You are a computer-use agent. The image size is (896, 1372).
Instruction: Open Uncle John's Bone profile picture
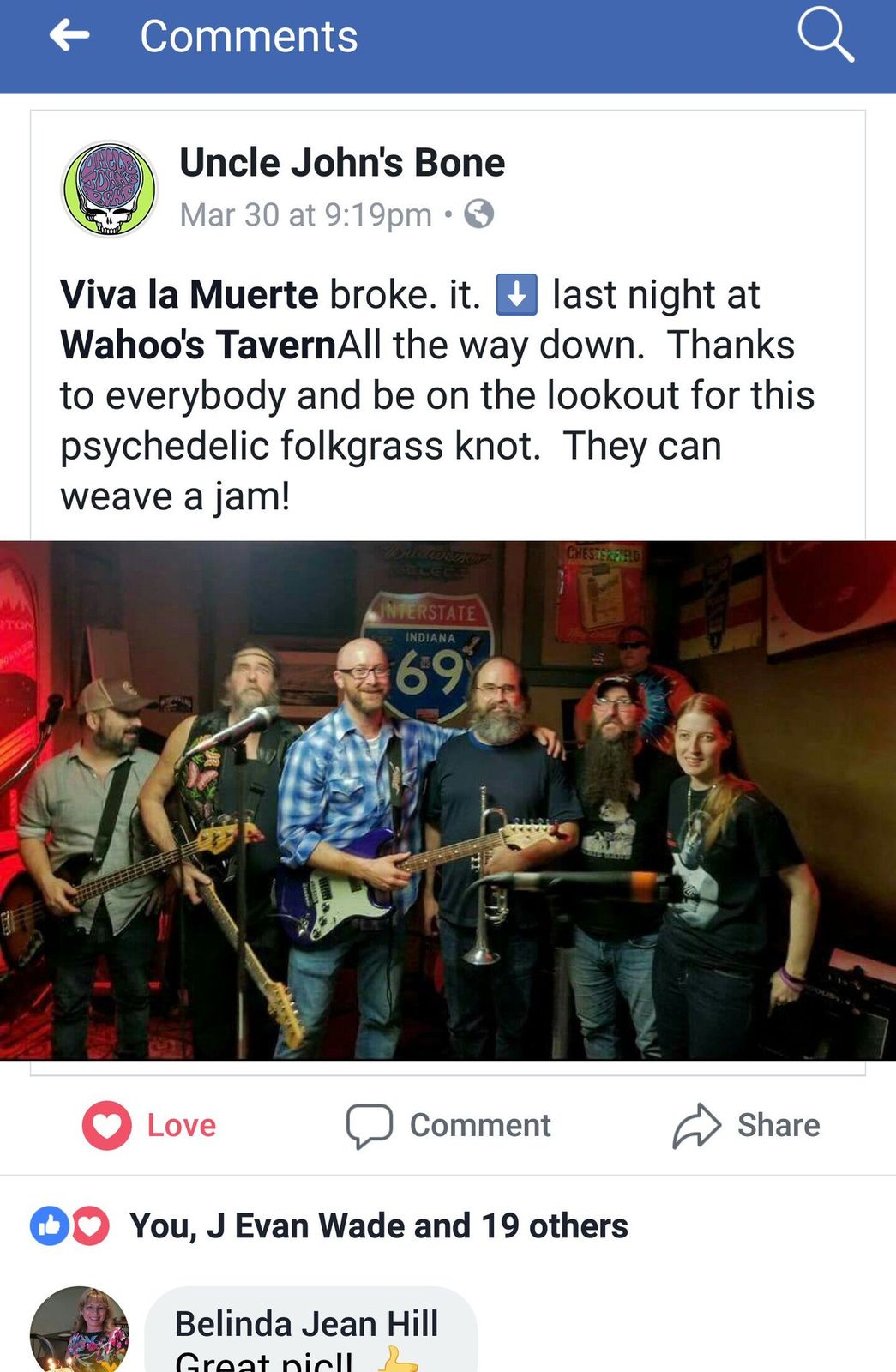point(110,189)
